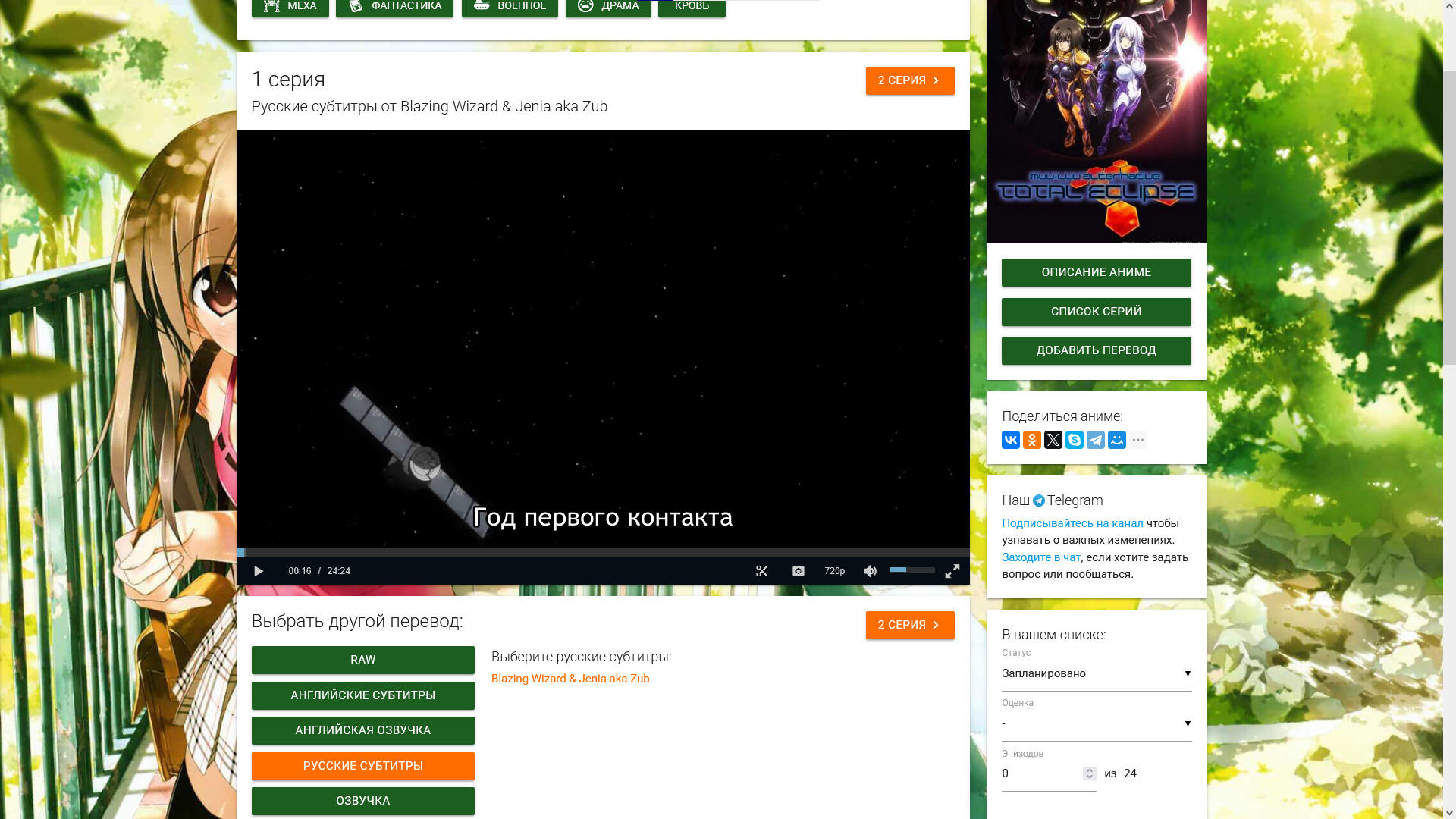This screenshot has width=1456, height=819.
Task: Select РУССКИЕ СУБТИТРЫ translation option
Action: [363, 766]
